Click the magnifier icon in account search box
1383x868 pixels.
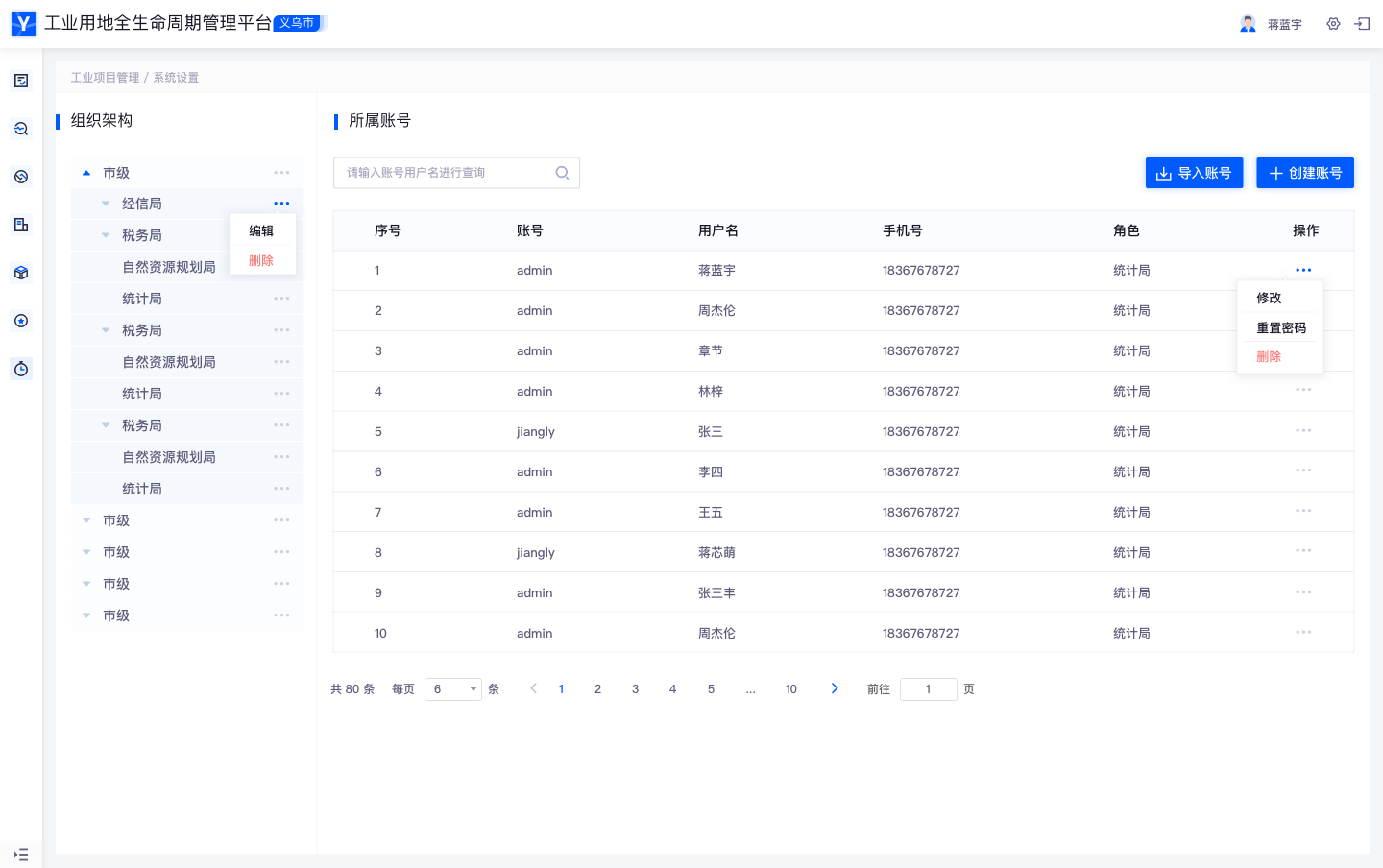(x=562, y=173)
